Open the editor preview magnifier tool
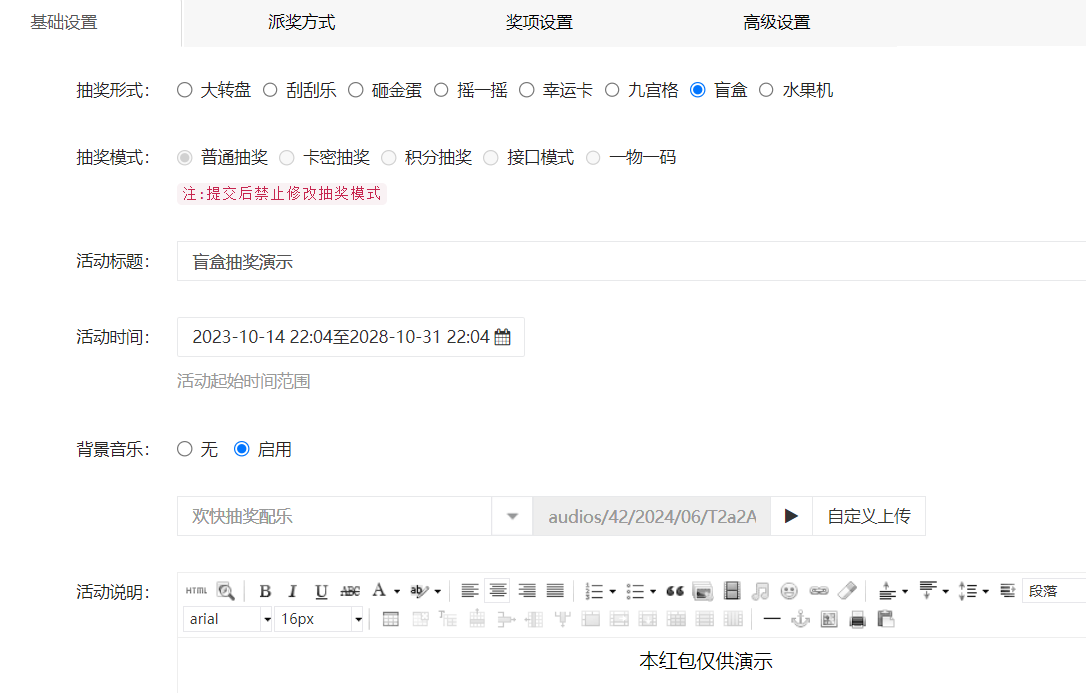 click(225, 591)
